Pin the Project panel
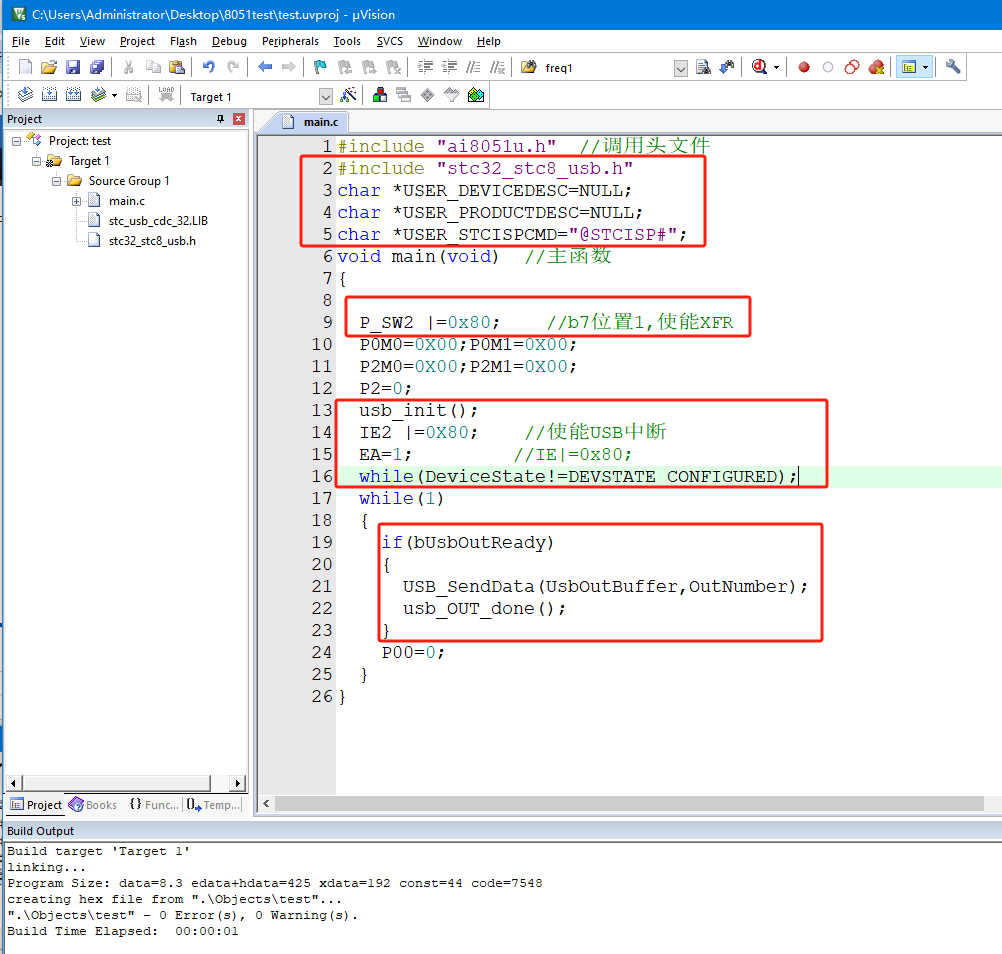Viewport: 1002px width, 954px height. (220, 119)
